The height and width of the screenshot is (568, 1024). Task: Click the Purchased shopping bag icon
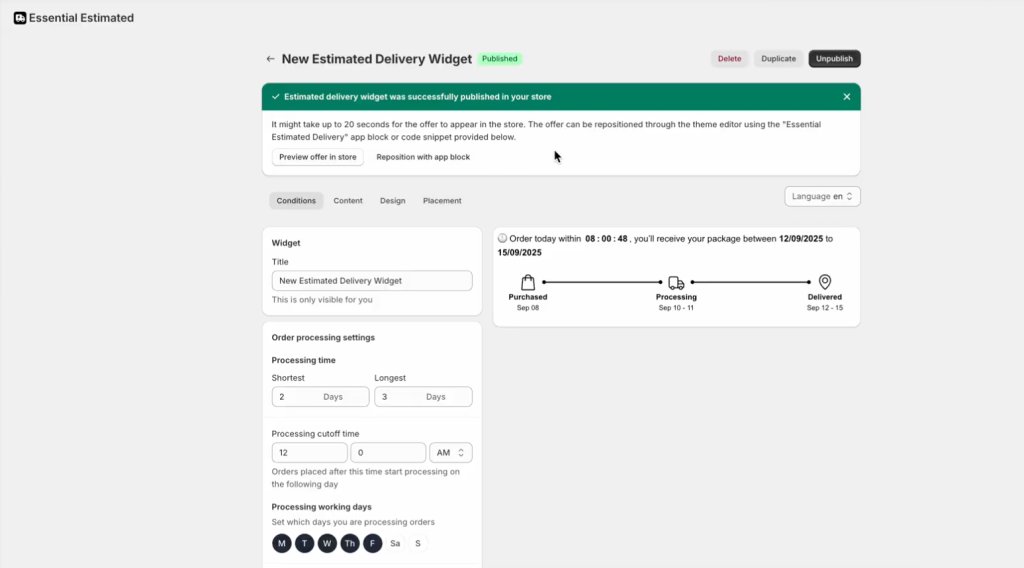[x=528, y=282]
